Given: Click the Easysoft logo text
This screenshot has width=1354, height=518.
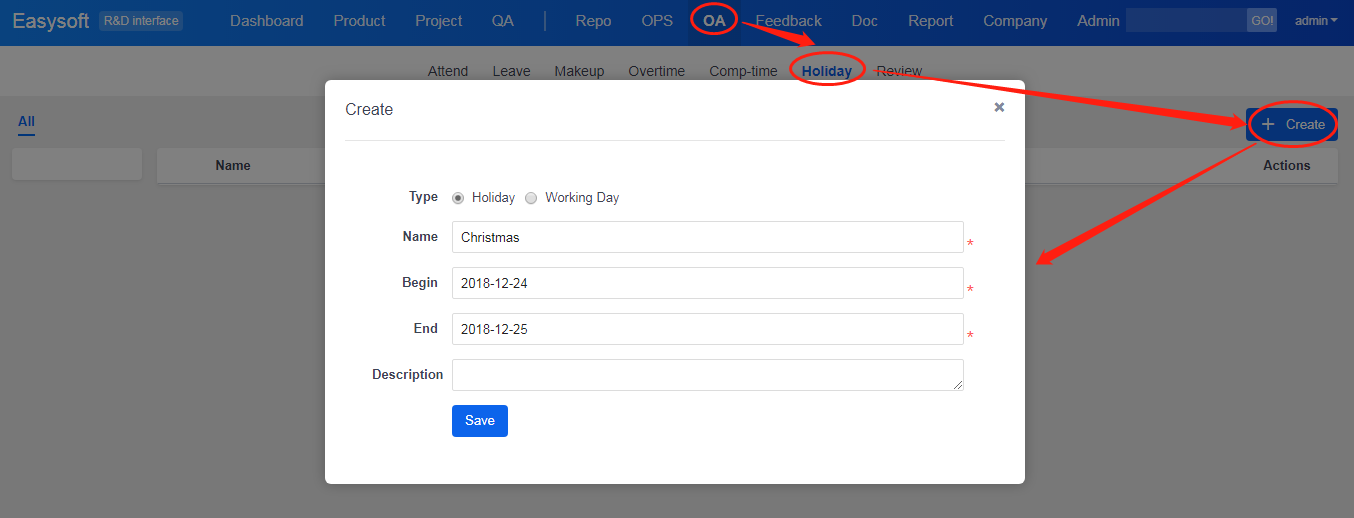Looking at the screenshot, I should (51, 21).
